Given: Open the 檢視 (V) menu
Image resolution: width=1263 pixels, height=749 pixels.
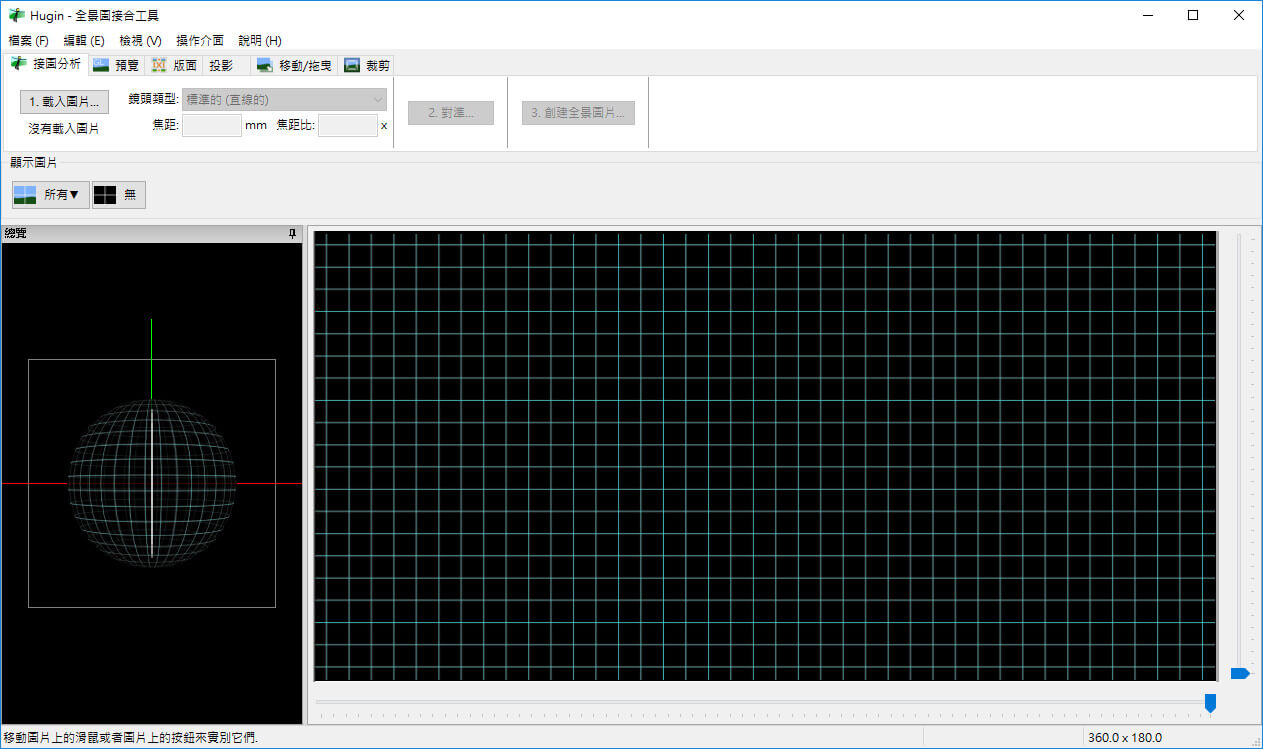Looking at the screenshot, I should click(140, 41).
